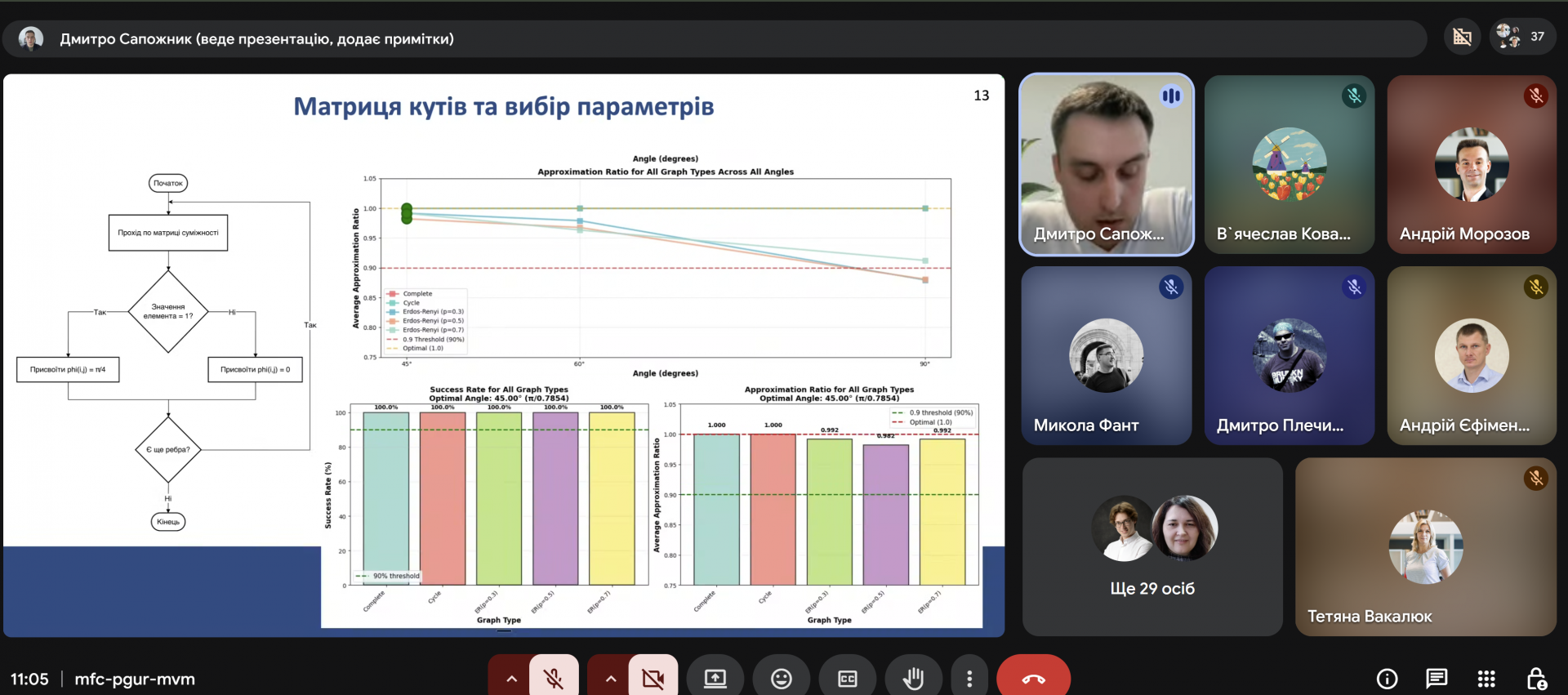This screenshot has height=695, width=1568.
Task: Expand audio settings chevron next to microphone
Action: 511,679
